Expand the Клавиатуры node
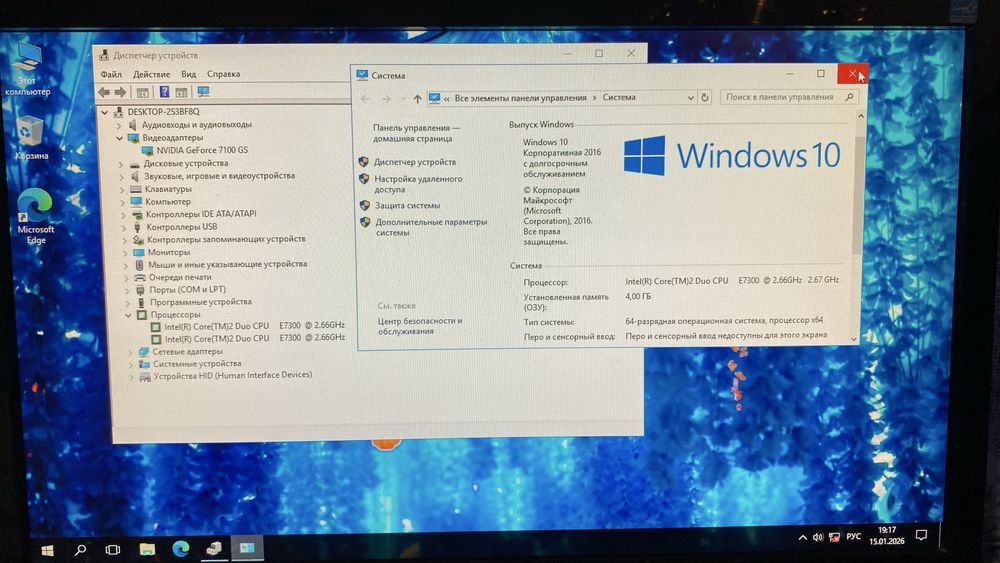 click(122, 190)
